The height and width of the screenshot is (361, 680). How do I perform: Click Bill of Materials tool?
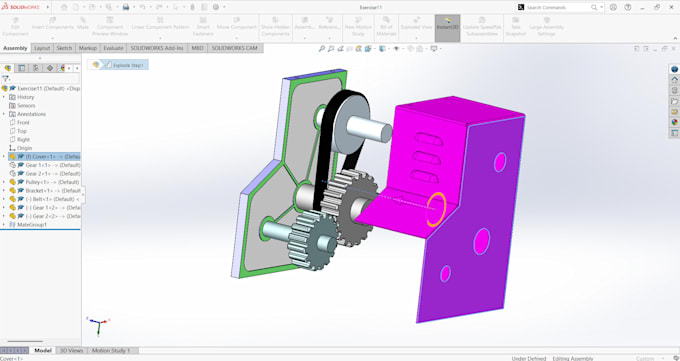[386, 27]
